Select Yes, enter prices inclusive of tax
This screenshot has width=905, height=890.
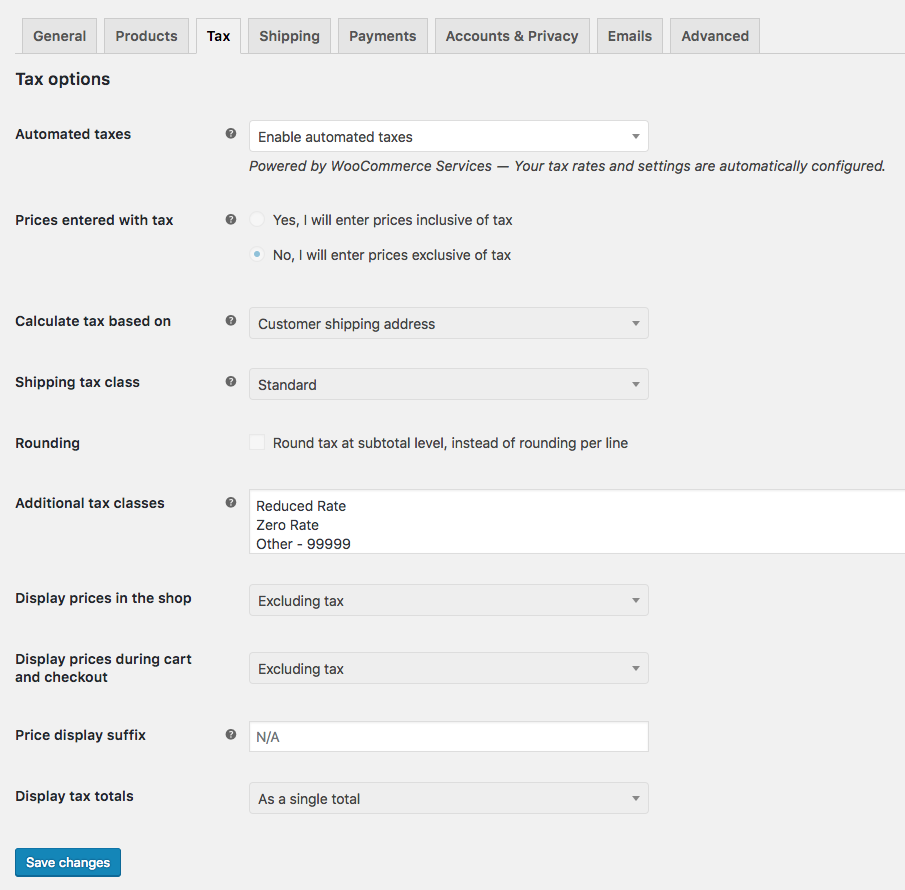point(257,219)
